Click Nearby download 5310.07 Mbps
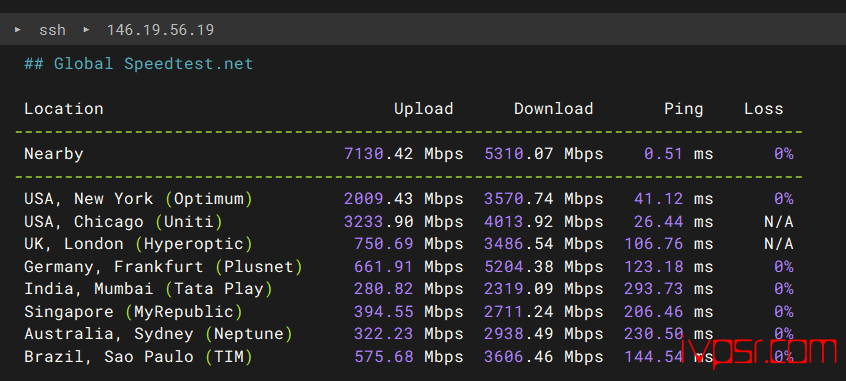The height and width of the screenshot is (381, 846). pyautogui.click(x=543, y=154)
